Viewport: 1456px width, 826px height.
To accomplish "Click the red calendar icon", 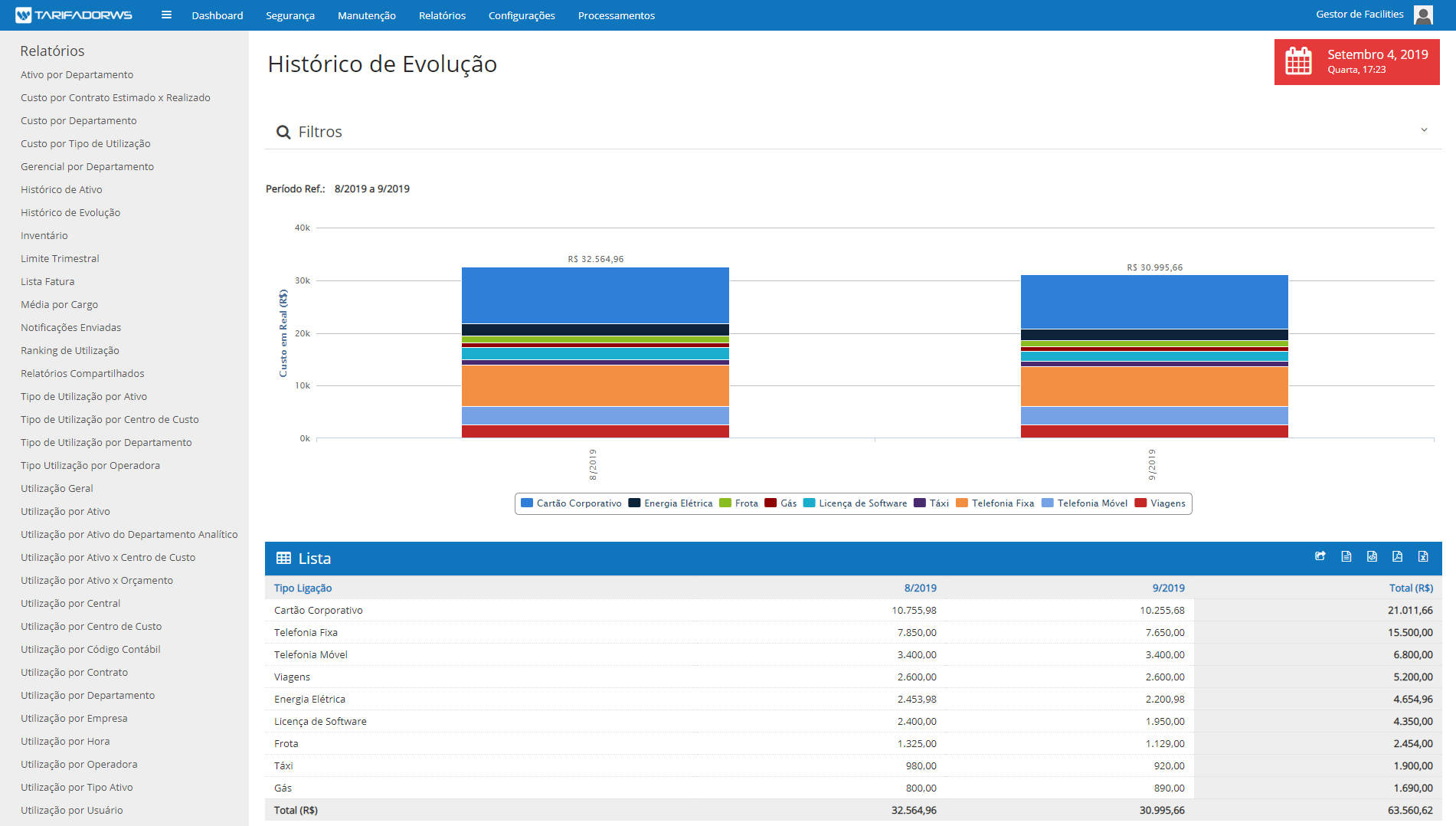I will tap(1298, 61).
